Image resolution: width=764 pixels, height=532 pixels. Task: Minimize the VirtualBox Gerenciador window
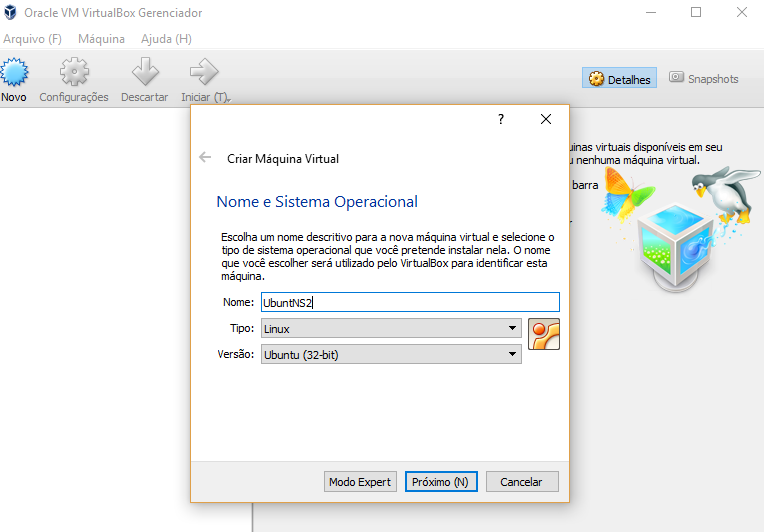[651, 12]
